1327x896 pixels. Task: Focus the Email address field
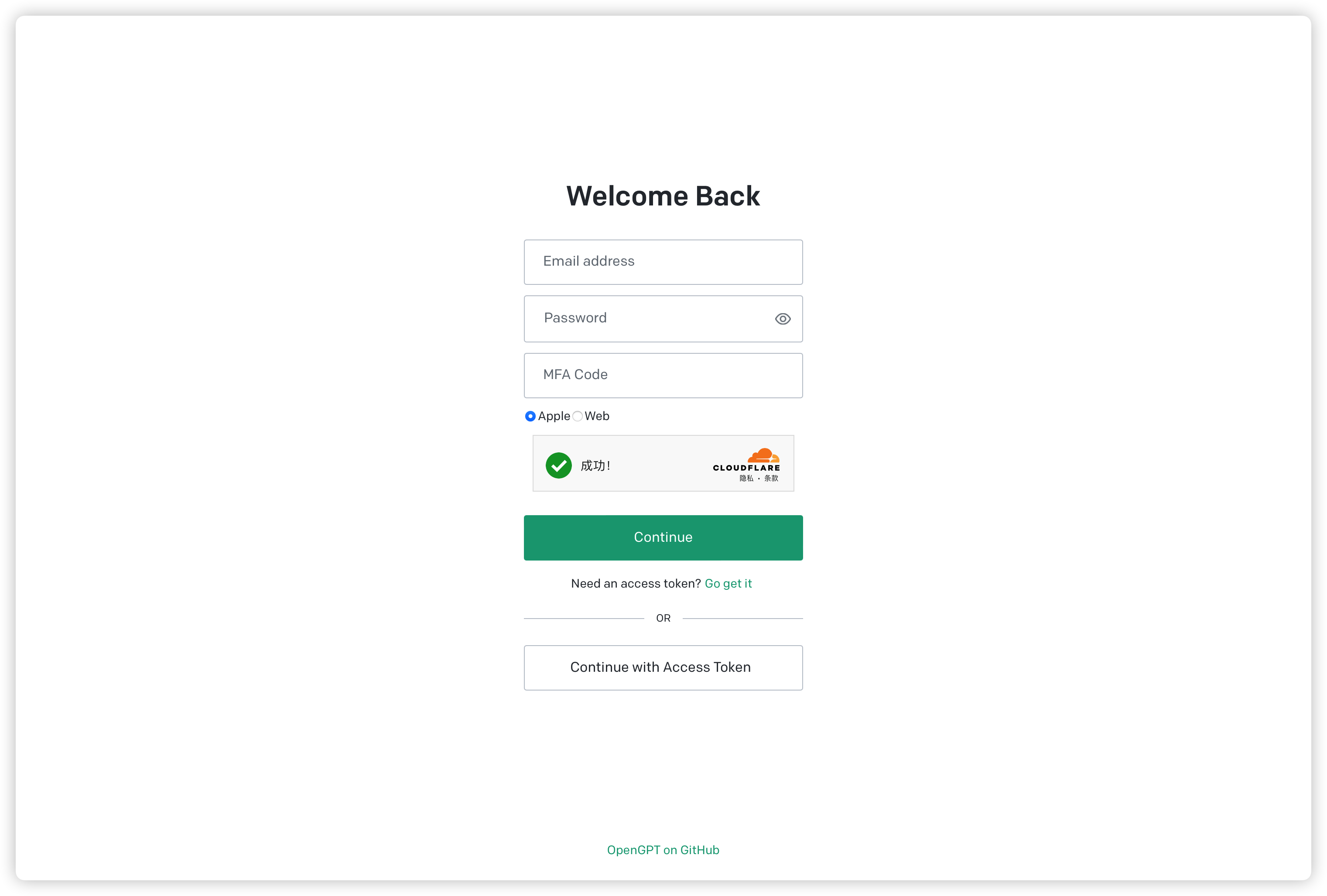coord(663,262)
